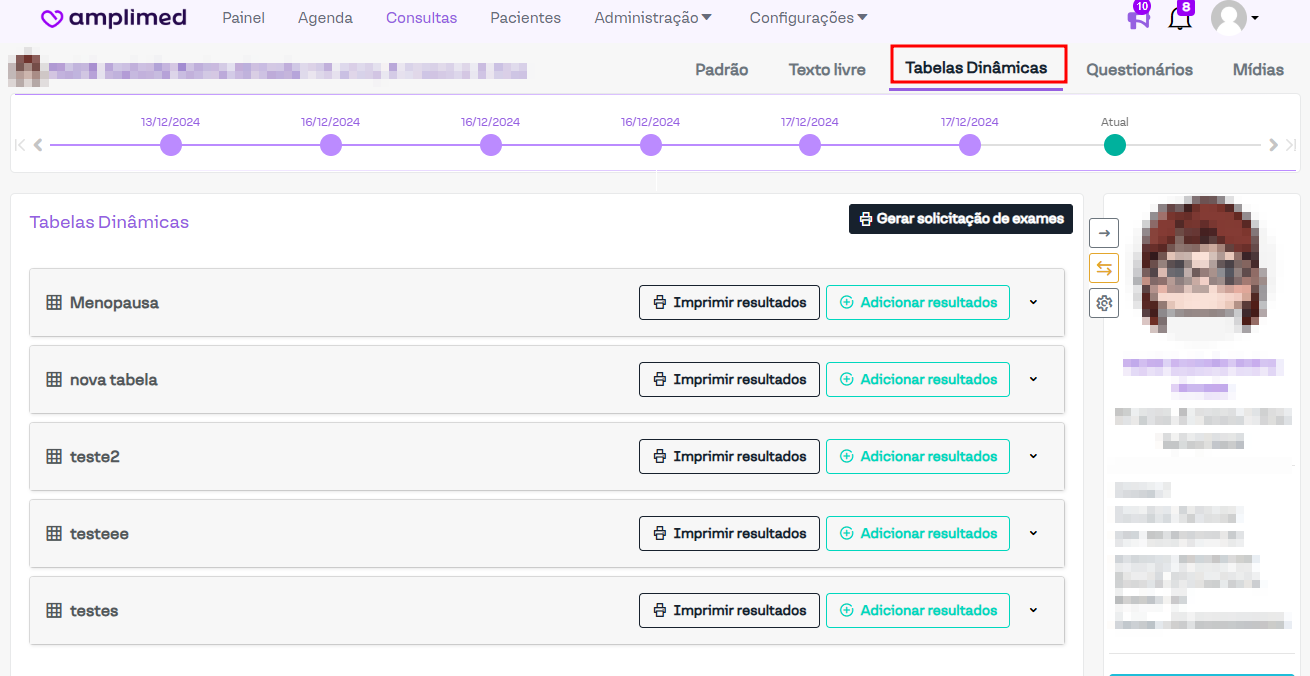Screen dimensions: 1310x676
Task: Click the right arrow sidebar collapse icon
Action: point(1104,233)
